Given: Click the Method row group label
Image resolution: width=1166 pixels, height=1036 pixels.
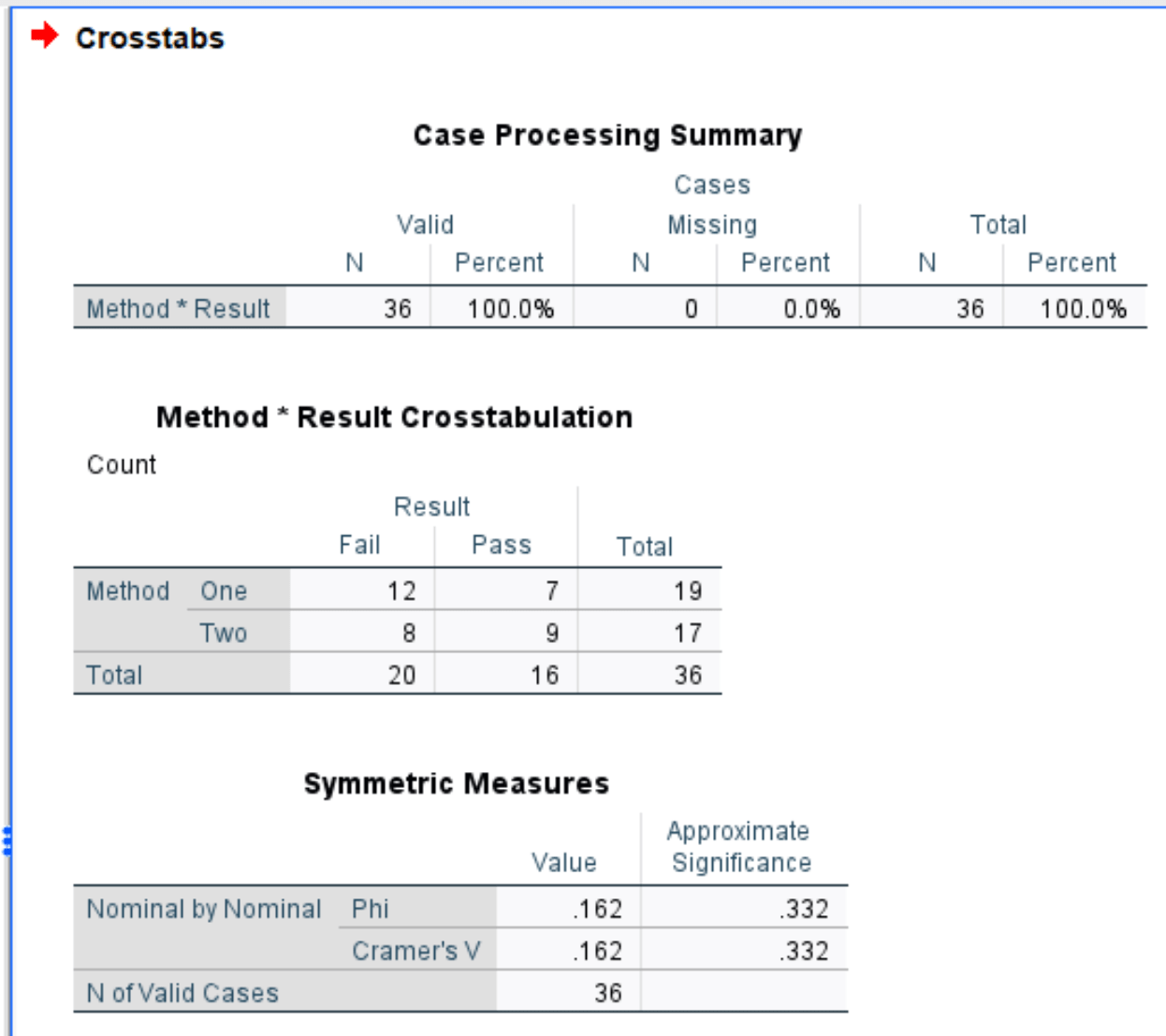Looking at the screenshot, I should 128,591.
